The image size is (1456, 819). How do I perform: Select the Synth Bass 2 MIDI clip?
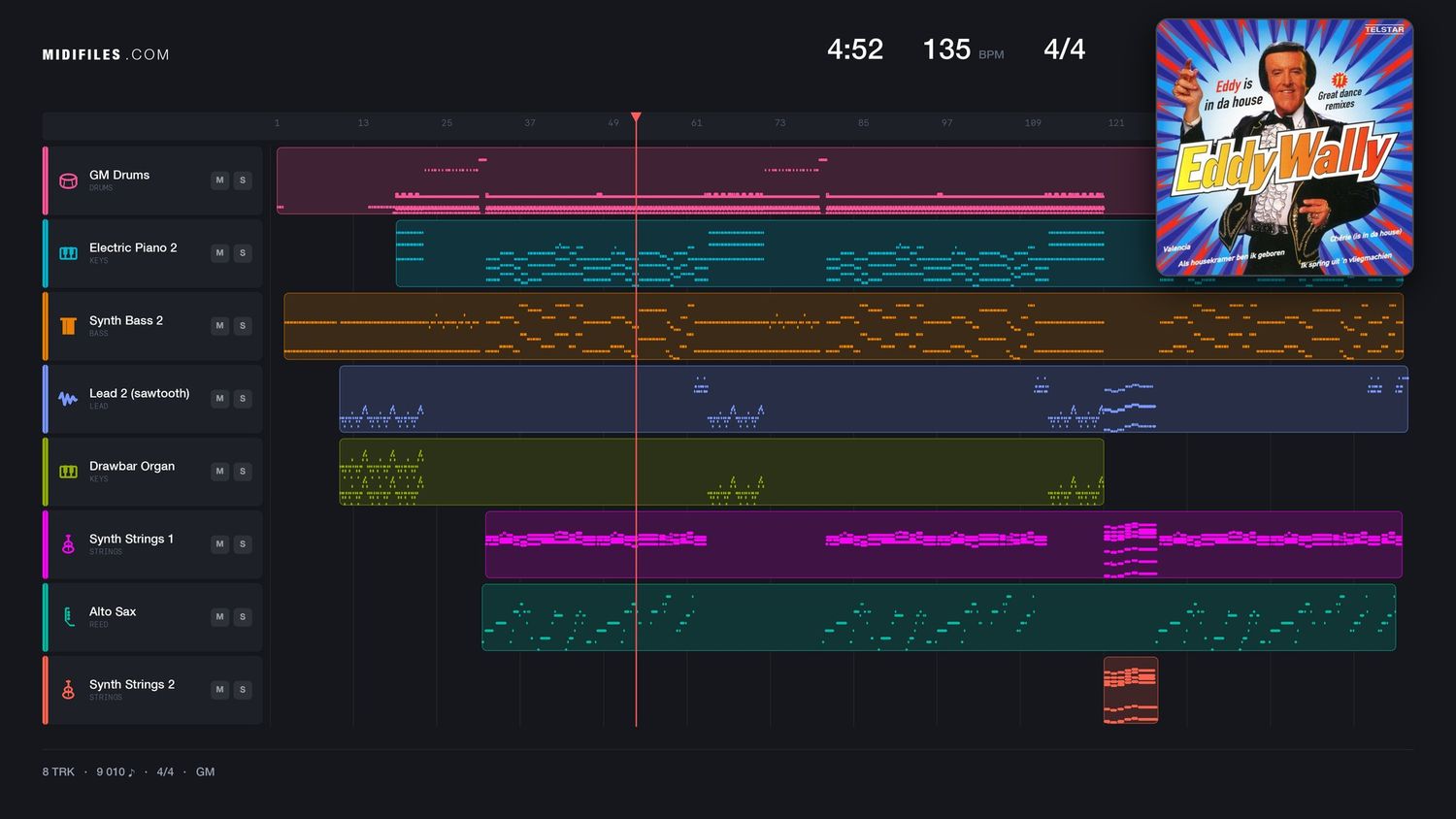pos(844,326)
